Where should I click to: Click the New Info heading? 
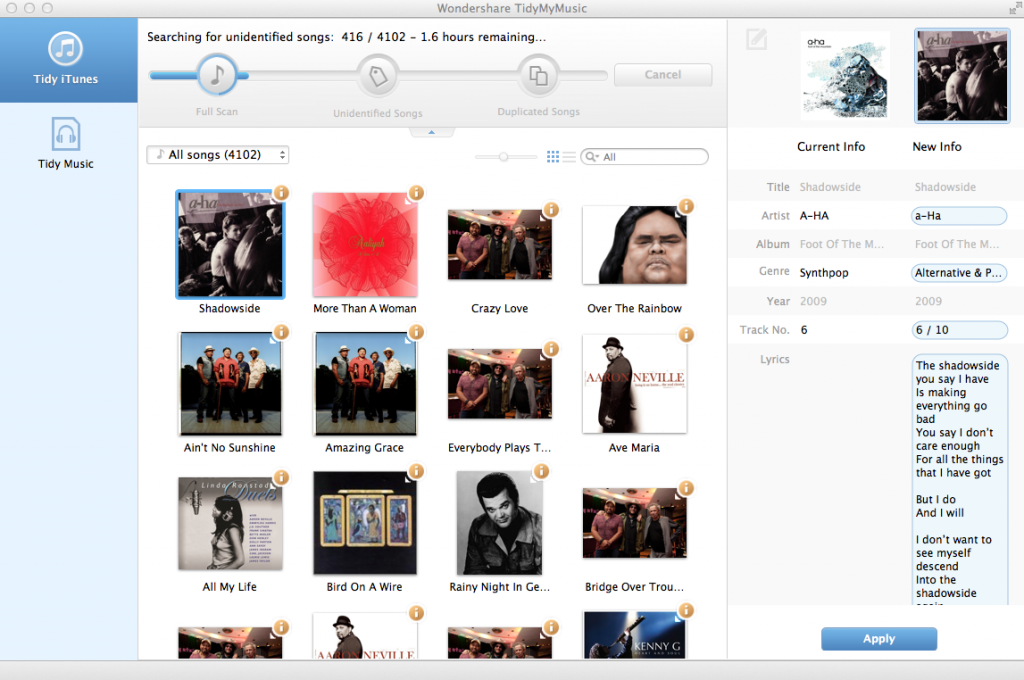(936, 147)
